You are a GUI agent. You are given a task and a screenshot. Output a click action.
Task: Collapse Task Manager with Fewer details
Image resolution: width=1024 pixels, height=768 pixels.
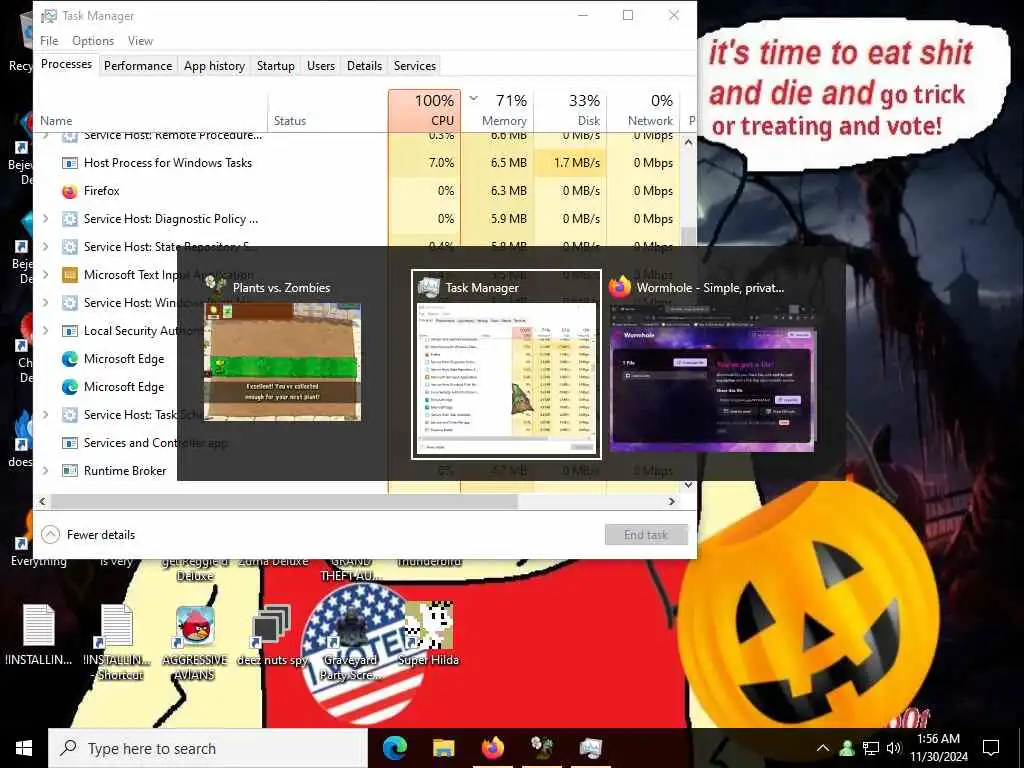tap(88, 535)
